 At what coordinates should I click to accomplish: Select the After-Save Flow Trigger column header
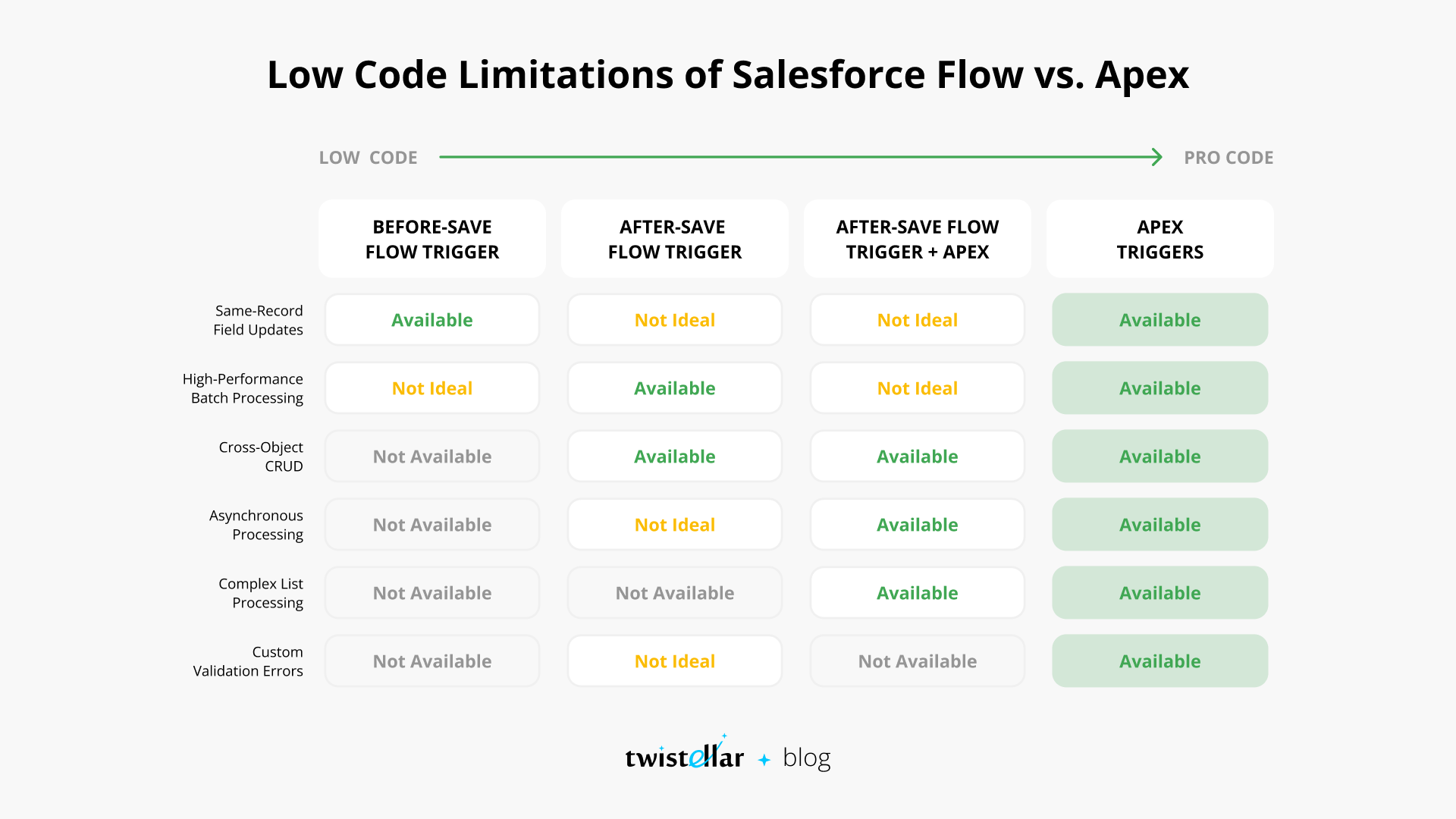click(x=675, y=239)
